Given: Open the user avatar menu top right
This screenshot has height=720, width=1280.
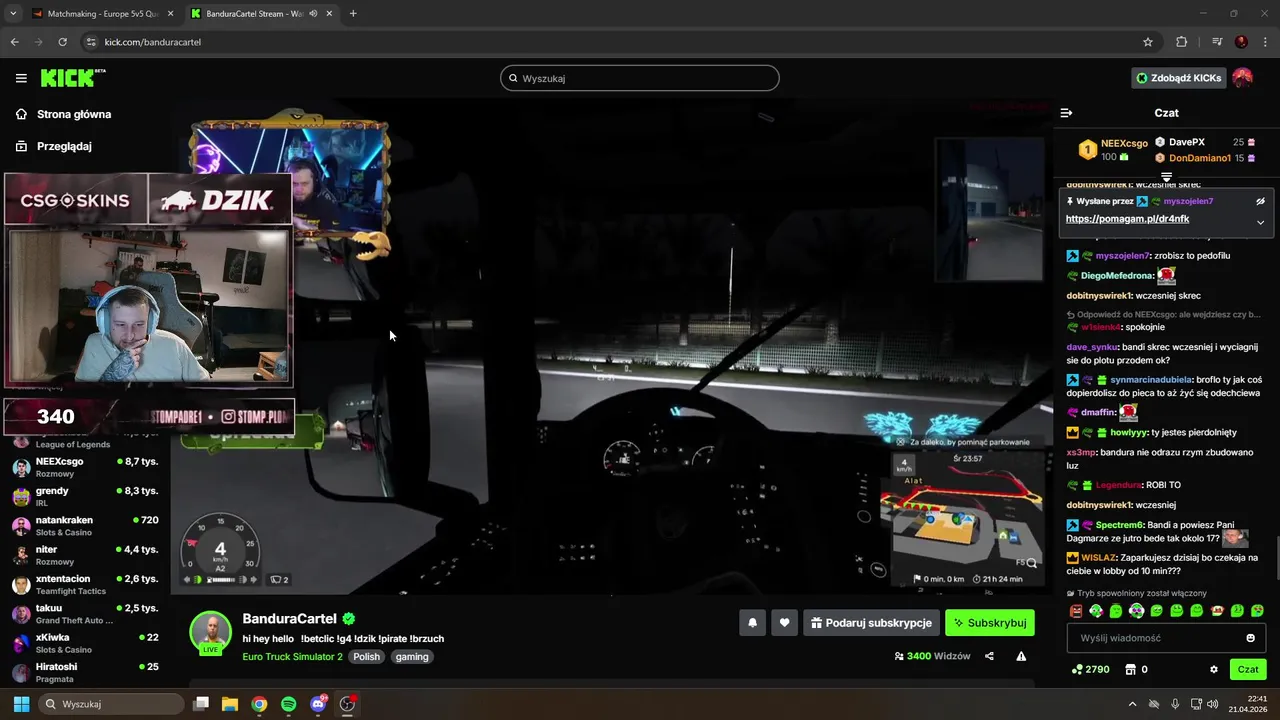Looking at the screenshot, I should coord(1242,78).
